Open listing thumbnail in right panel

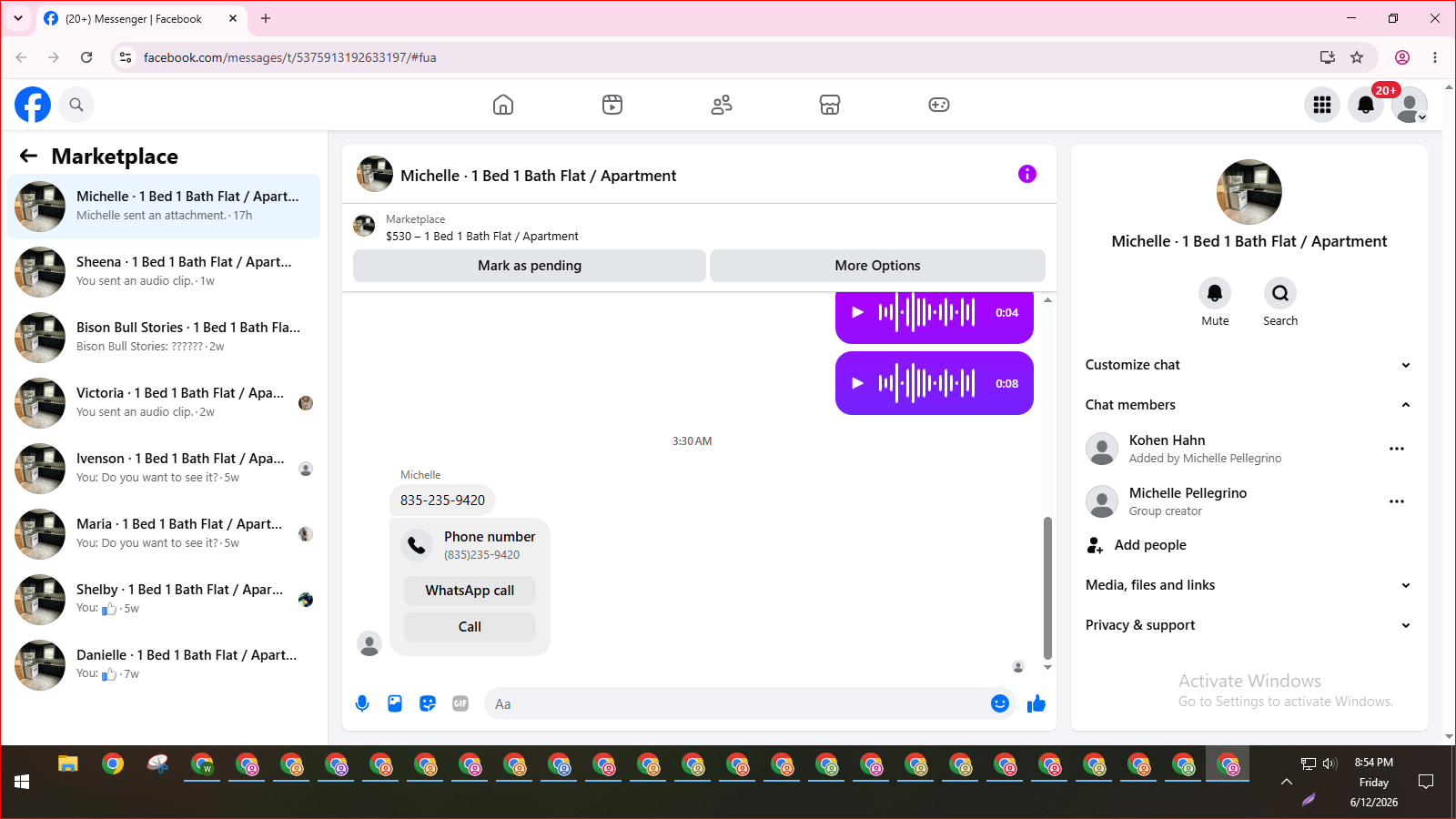pos(1249,192)
